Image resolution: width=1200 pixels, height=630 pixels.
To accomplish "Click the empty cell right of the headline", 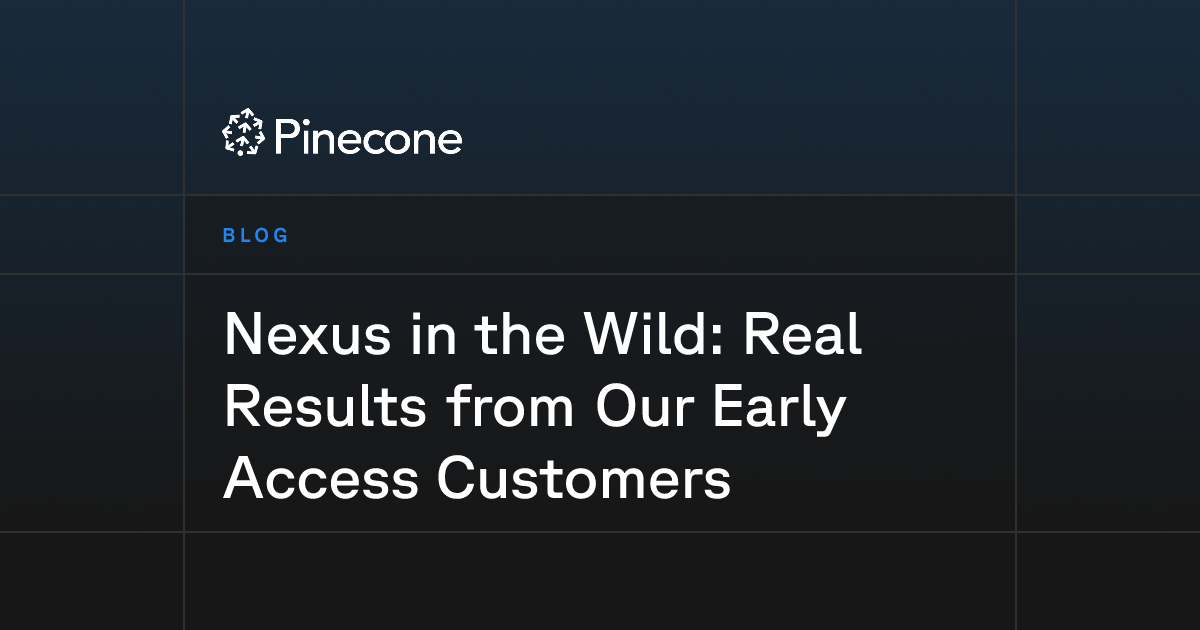I will [x=1108, y=403].
